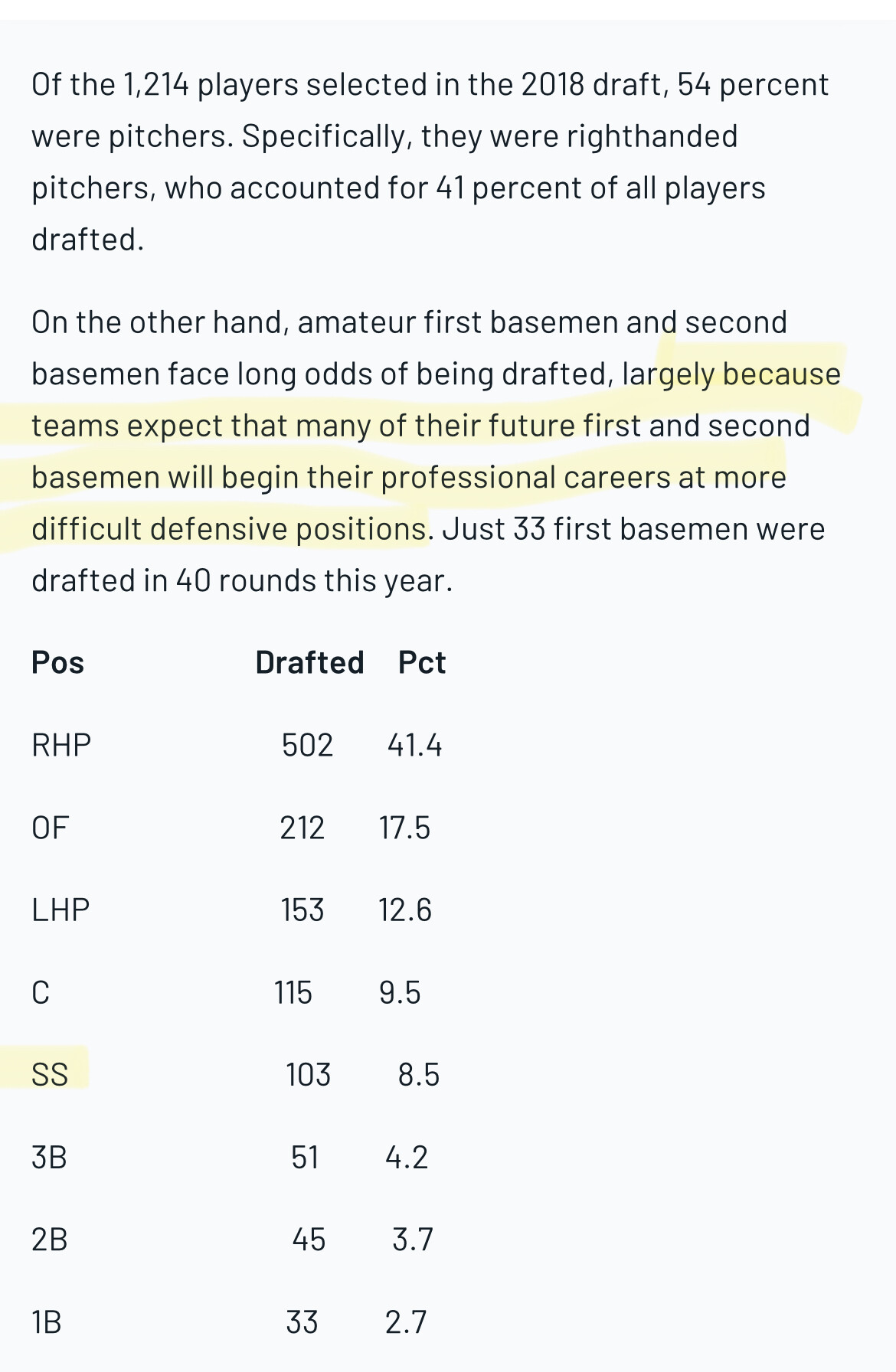Click the 212 drafted value

click(x=302, y=828)
